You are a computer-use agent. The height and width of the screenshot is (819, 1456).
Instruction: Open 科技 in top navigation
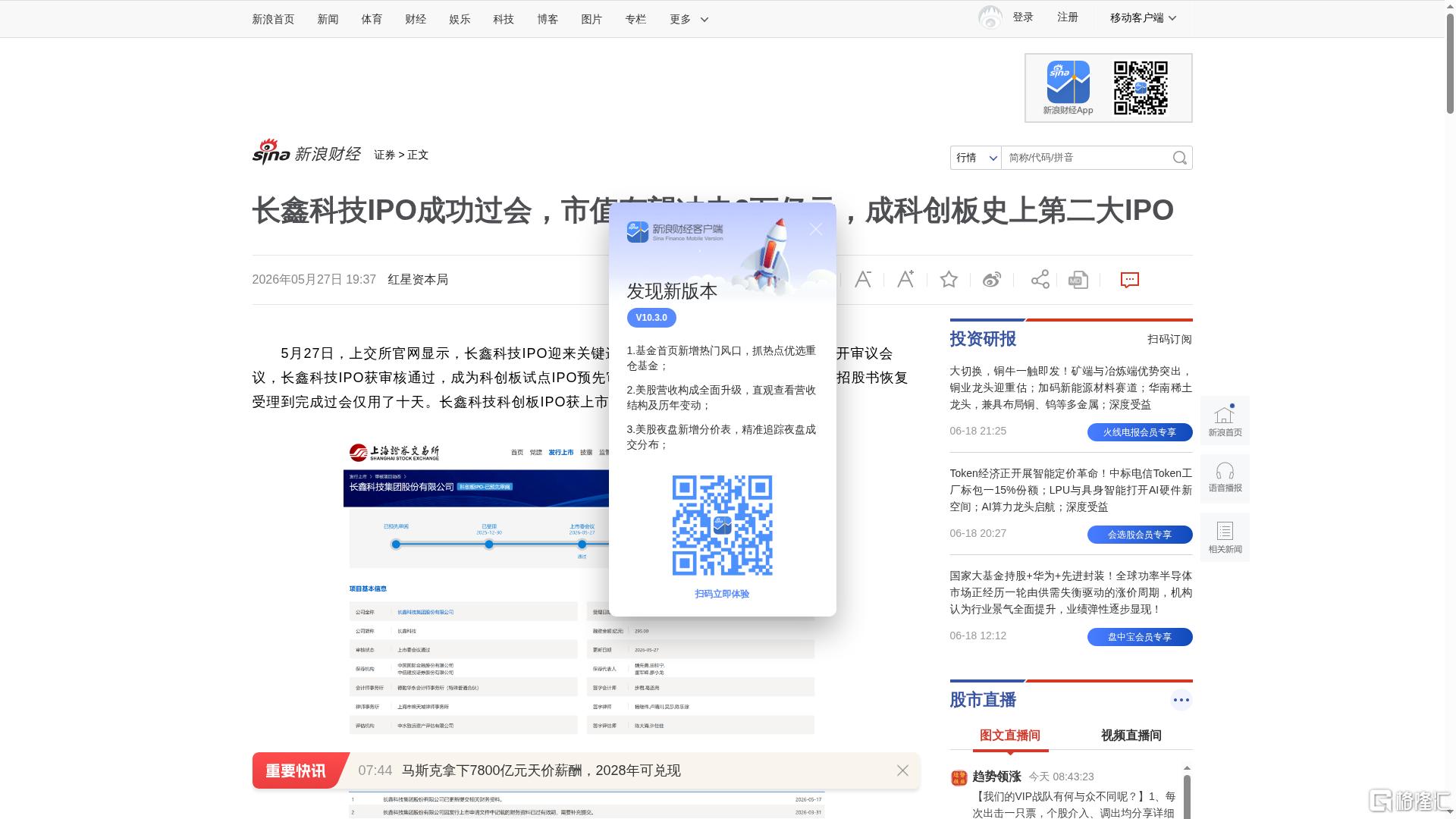coord(504,19)
